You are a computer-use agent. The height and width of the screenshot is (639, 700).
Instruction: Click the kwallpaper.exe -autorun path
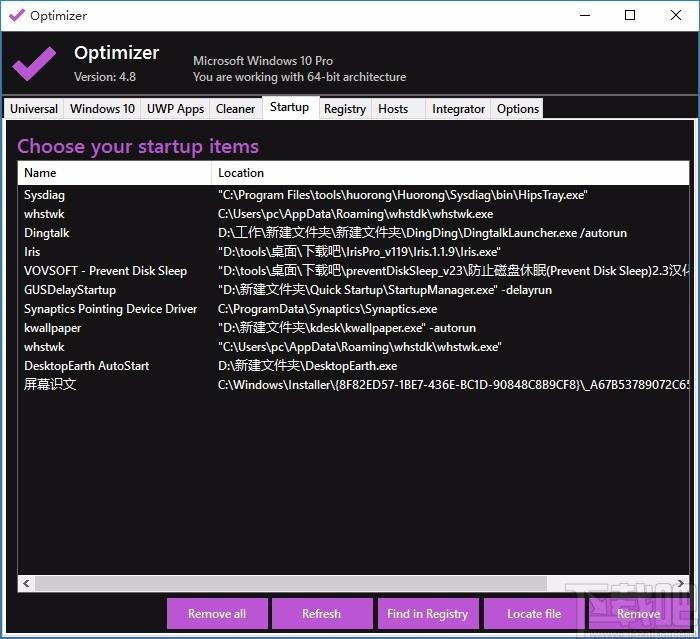(x=347, y=328)
